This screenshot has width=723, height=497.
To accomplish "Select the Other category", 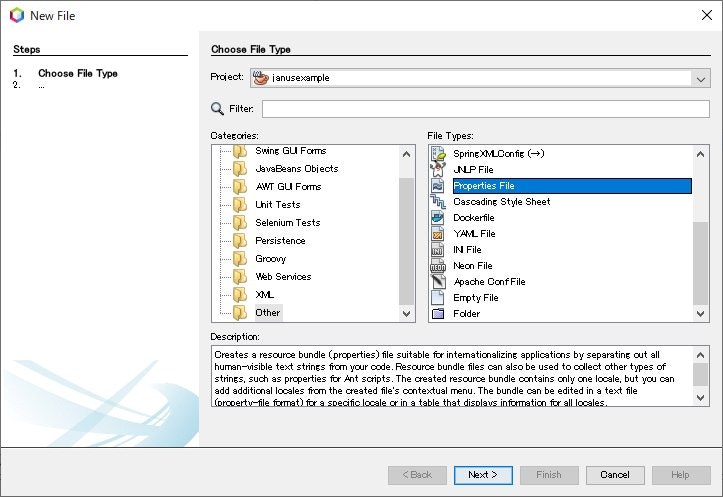I will point(267,313).
